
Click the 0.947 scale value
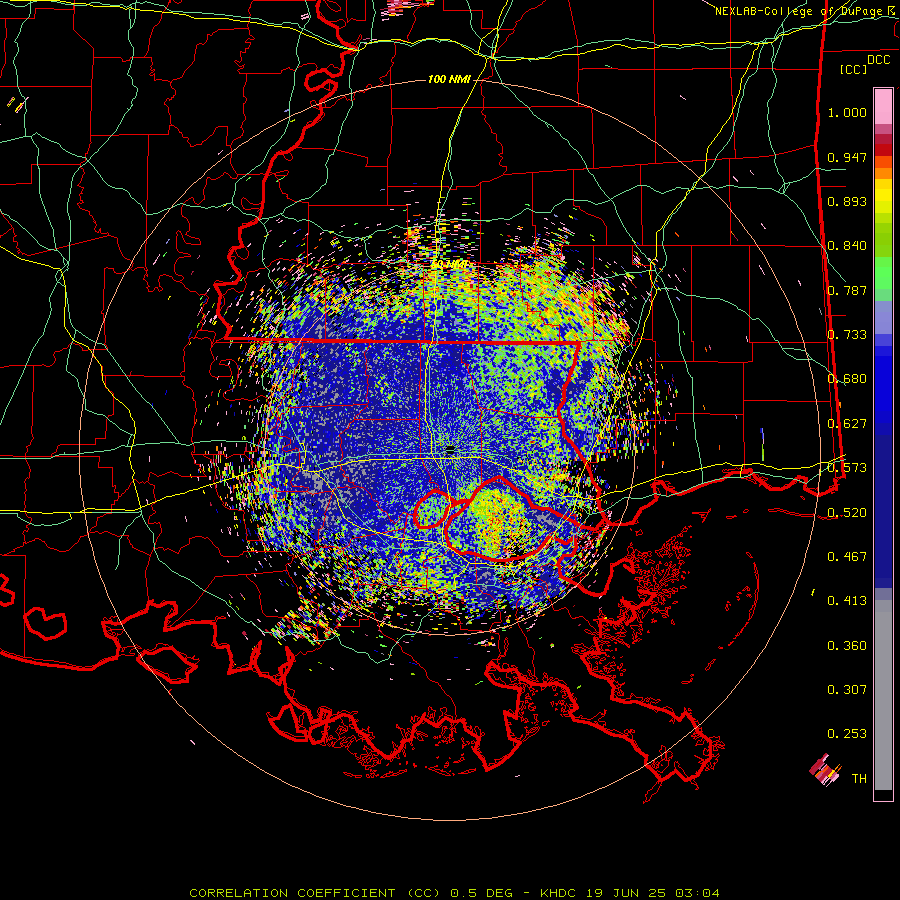coord(847,157)
